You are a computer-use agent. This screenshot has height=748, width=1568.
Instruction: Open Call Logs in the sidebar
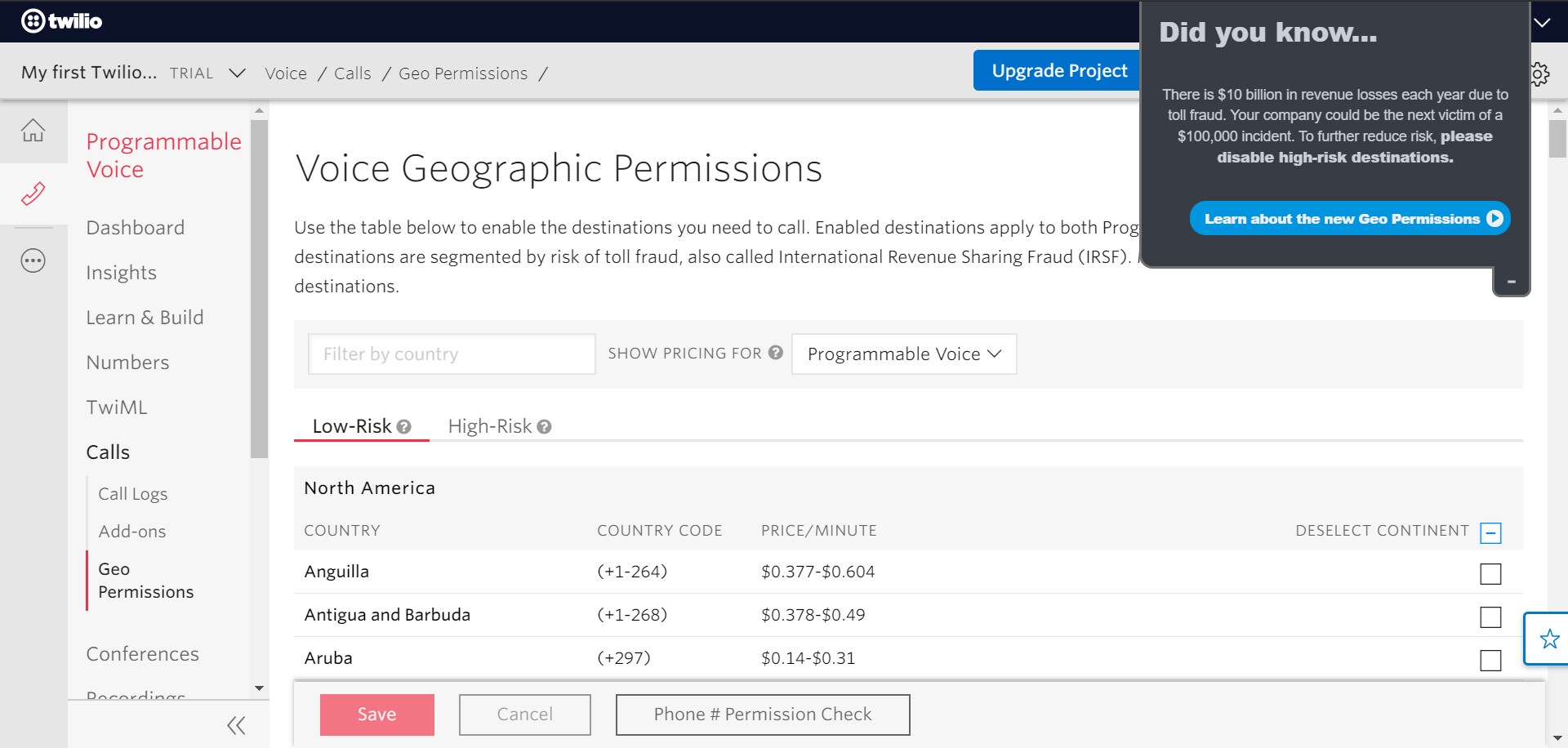[132, 493]
